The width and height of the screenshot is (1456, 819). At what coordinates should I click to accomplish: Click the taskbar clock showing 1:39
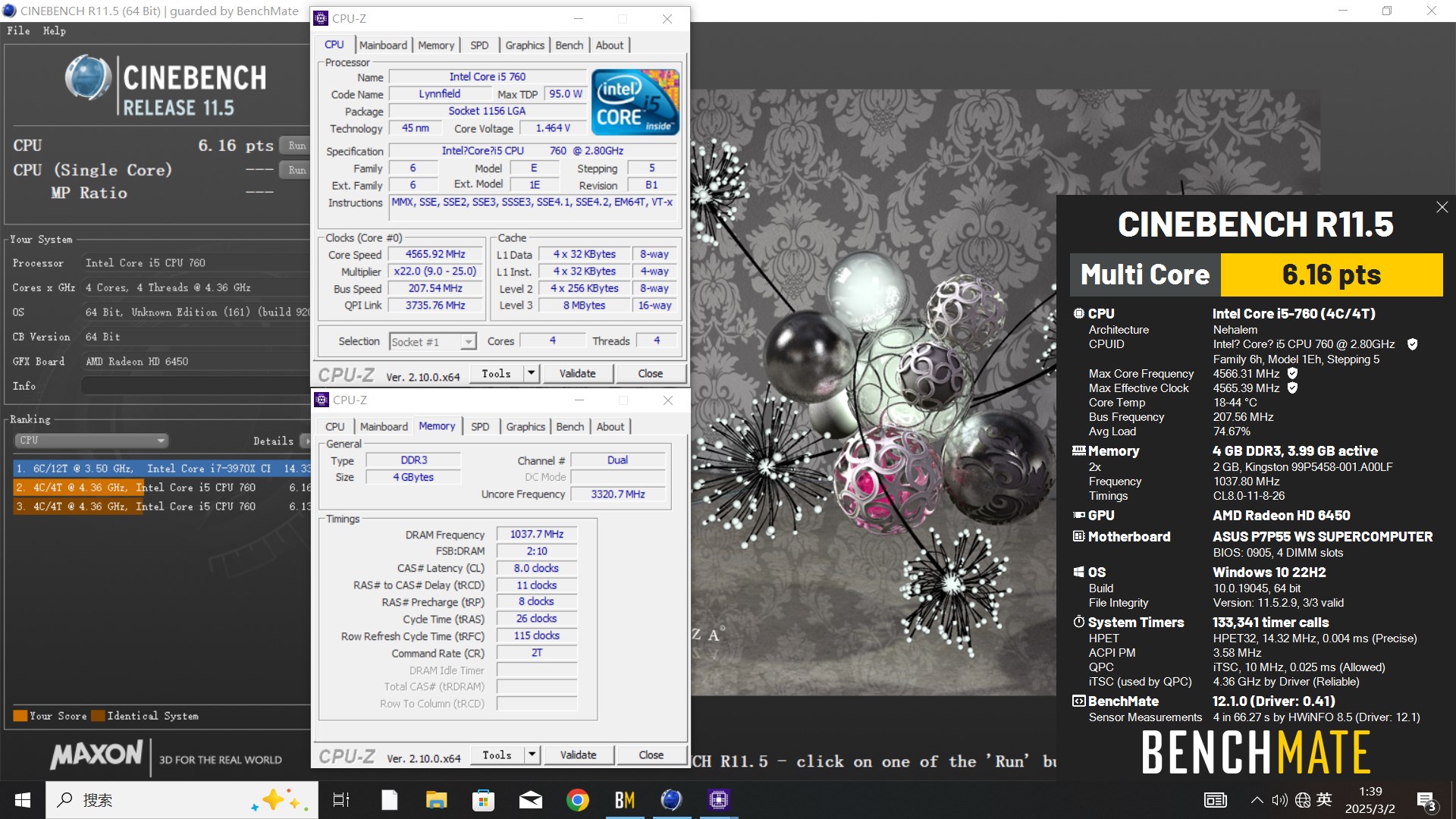tap(1370, 800)
